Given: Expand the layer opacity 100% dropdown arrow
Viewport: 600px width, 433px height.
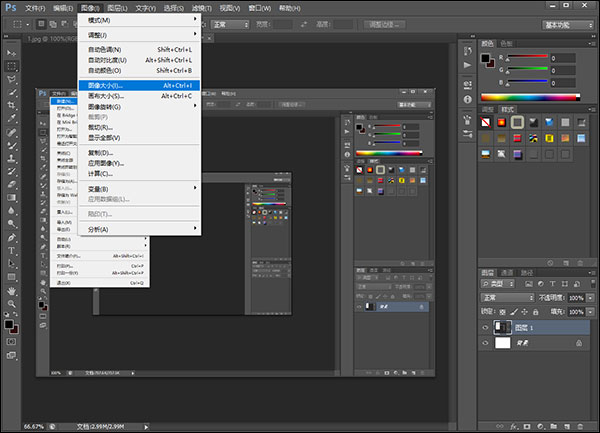Looking at the screenshot, I should click(589, 298).
